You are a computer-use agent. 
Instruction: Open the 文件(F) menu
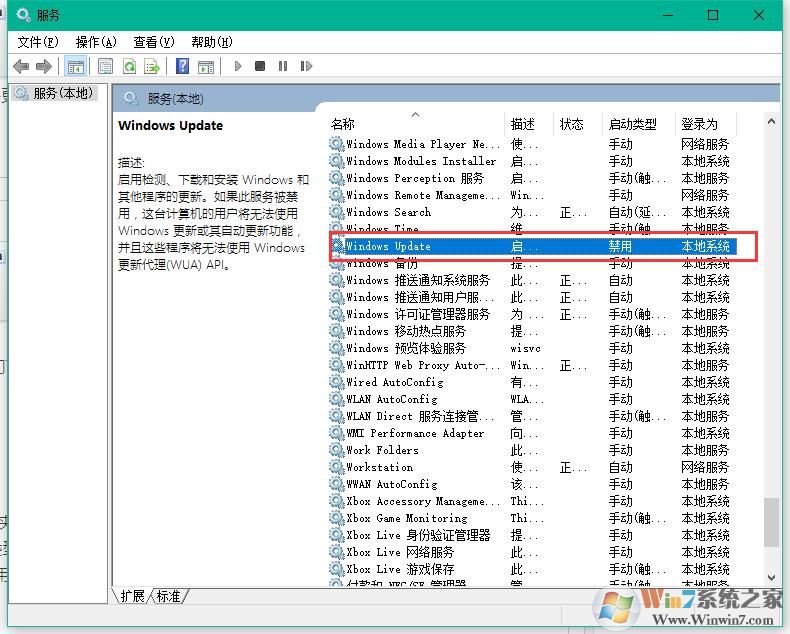click(37, 42)
